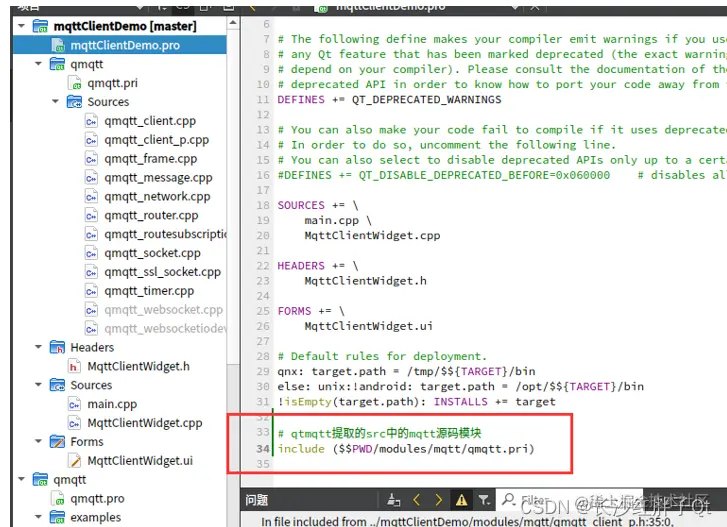
Task: Click 'HEADERS += \' in the editor
Action: (318, 266)
